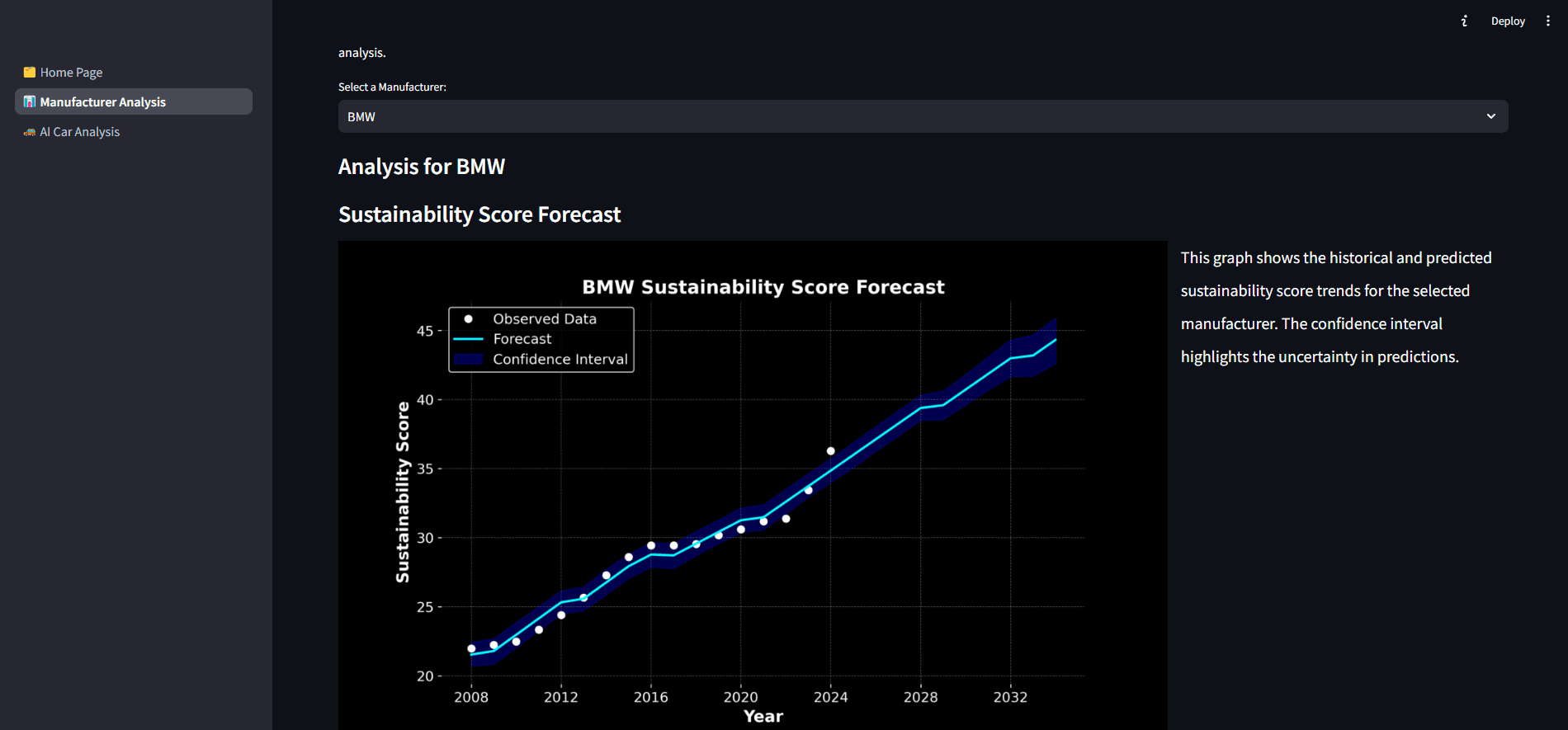
Task: Expand the manufacturer dropdown chevron
Action: pos(1491,116)
